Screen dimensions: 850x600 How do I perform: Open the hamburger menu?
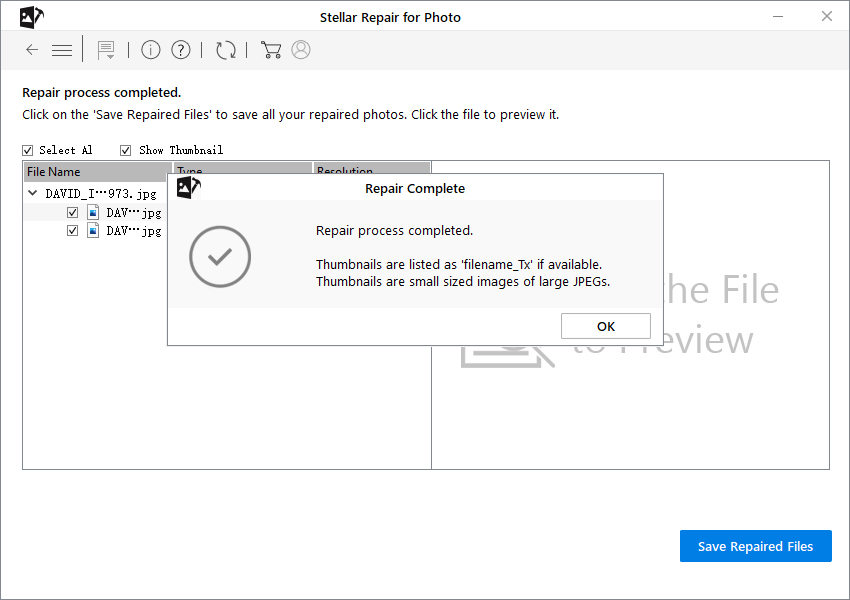62,50
